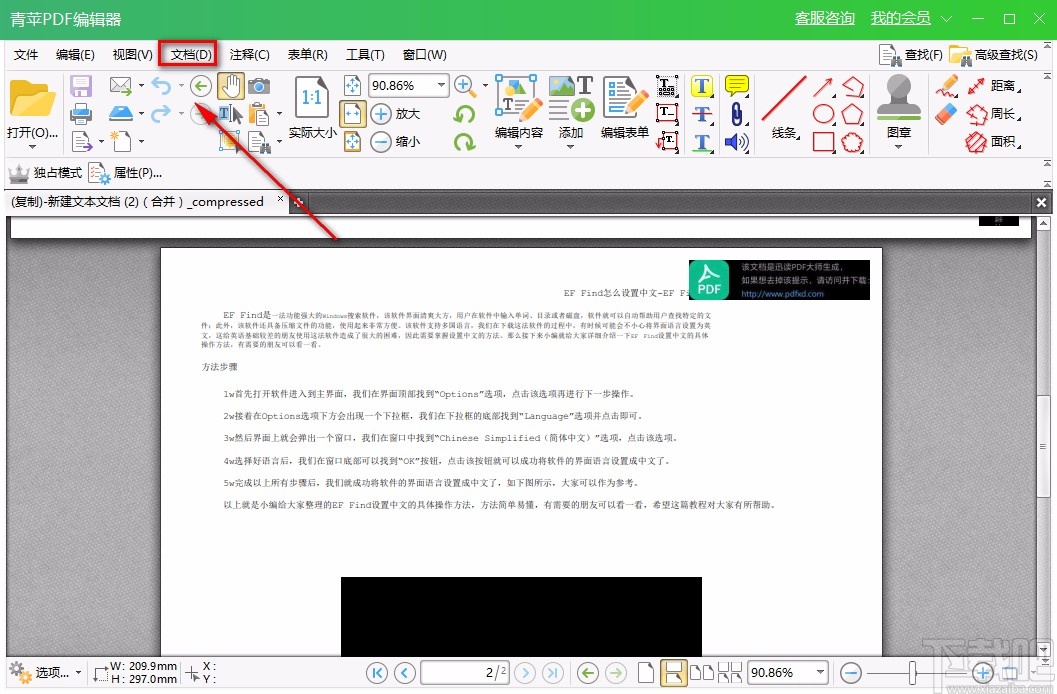The height and width of the screenshot is (694, 1057).
Task: Open the 文档(D) menu
Action: point(191,55)
